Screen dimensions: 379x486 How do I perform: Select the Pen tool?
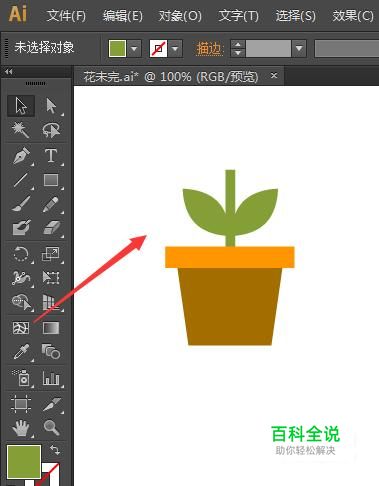tap(21, 155)
